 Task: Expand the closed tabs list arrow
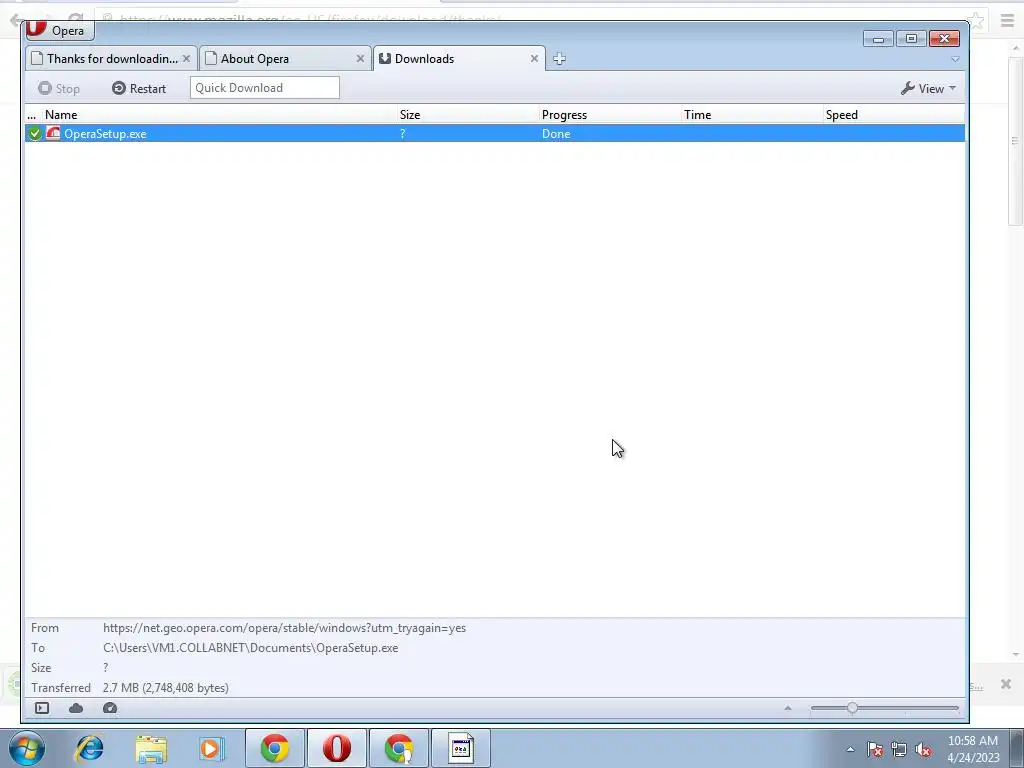coord(955,59)
